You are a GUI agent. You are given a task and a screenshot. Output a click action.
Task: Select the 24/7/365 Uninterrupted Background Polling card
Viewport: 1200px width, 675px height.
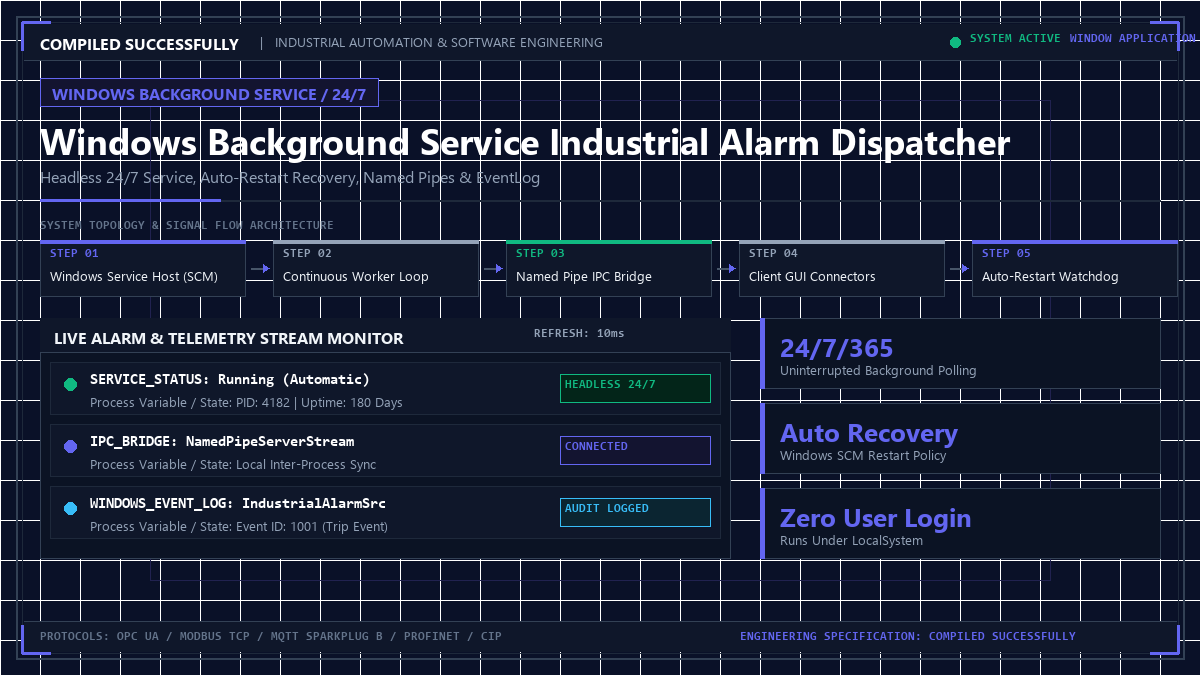(x=961, y=354)
